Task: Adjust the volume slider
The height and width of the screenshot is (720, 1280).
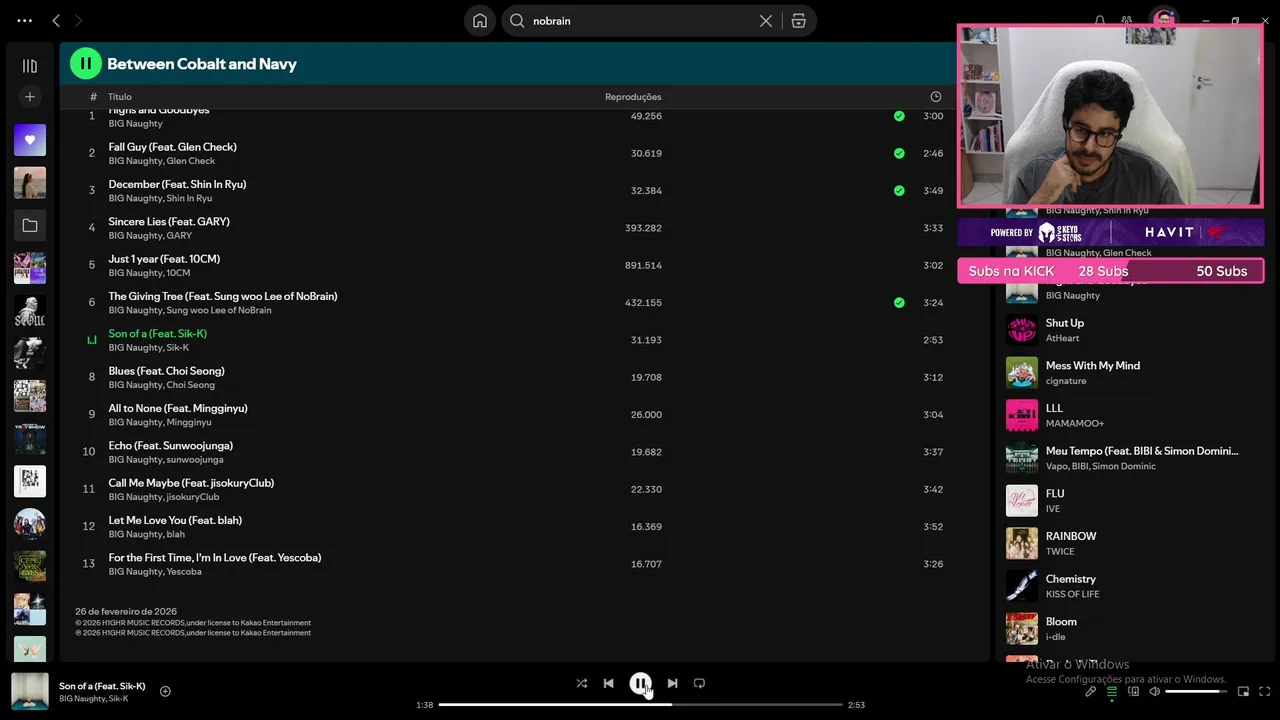Action: [1196, 691]
